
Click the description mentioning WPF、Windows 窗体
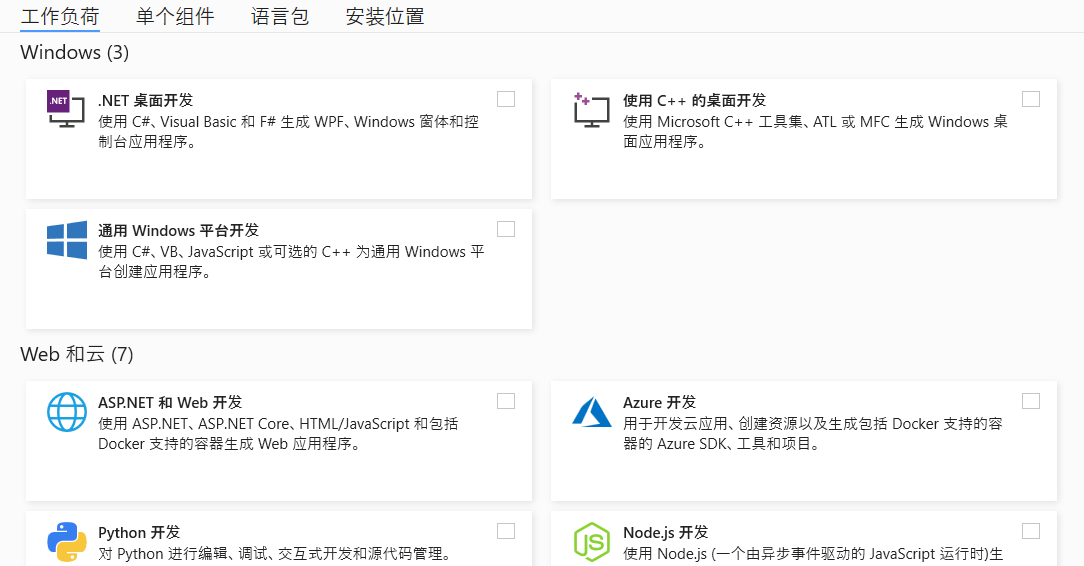(x=288, y=132)
